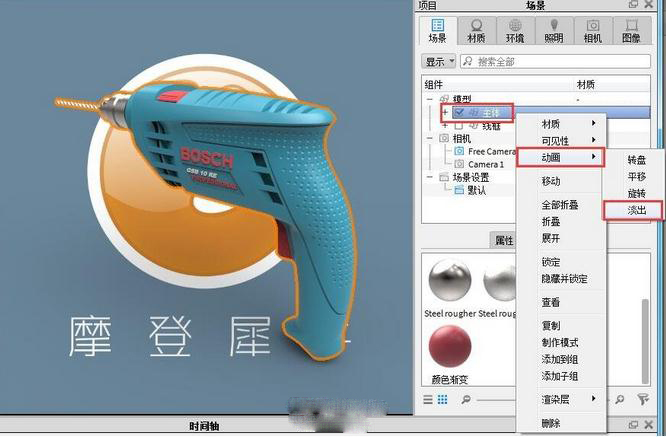Select the 默认 scene set
This screenshot has width=666, height=437.
(476, 190)
